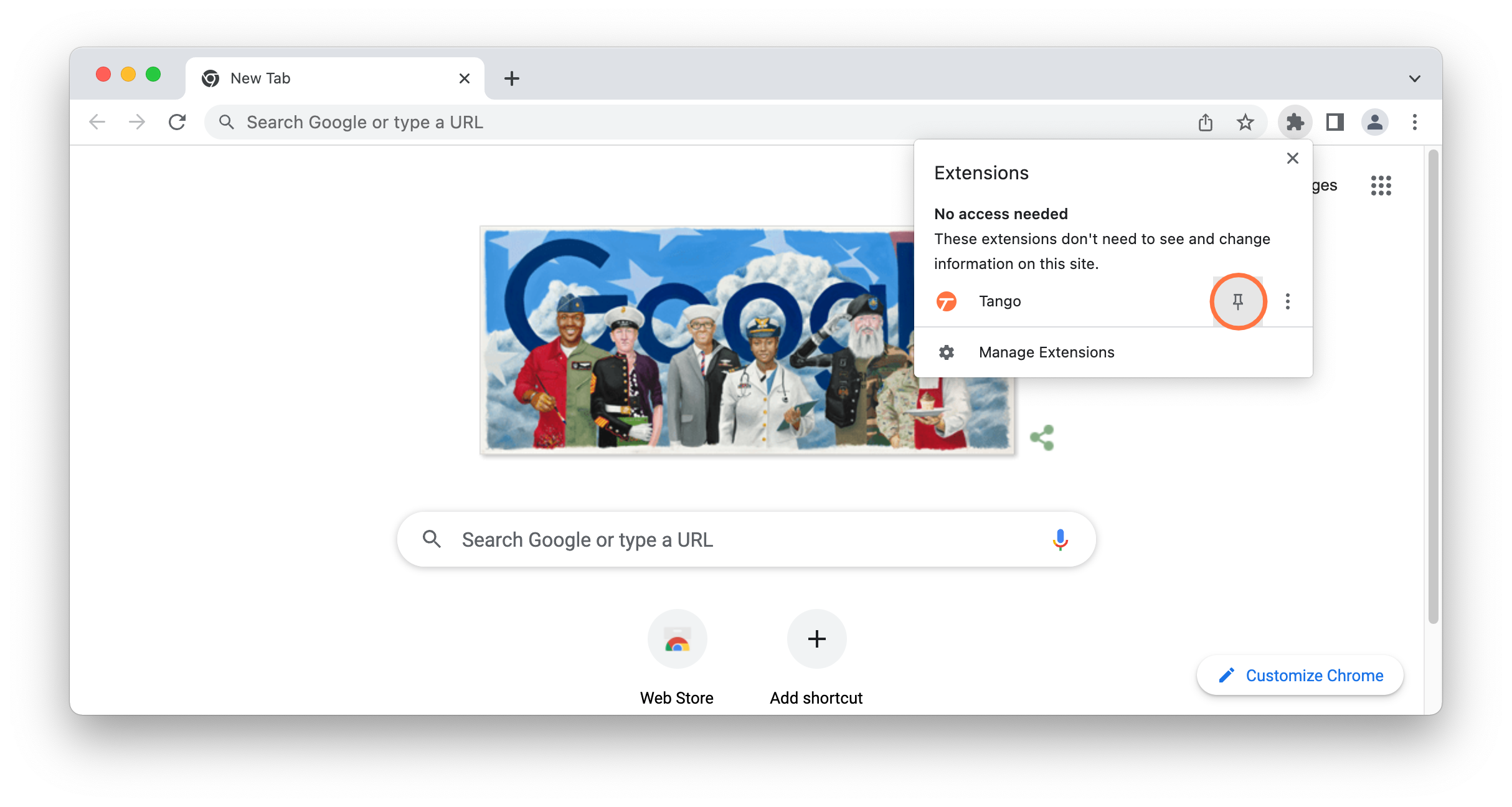This screenshot has height=807, width=1512.
Task: Click the Manage Extensions gear icon
Action: [x=947, y=352]
